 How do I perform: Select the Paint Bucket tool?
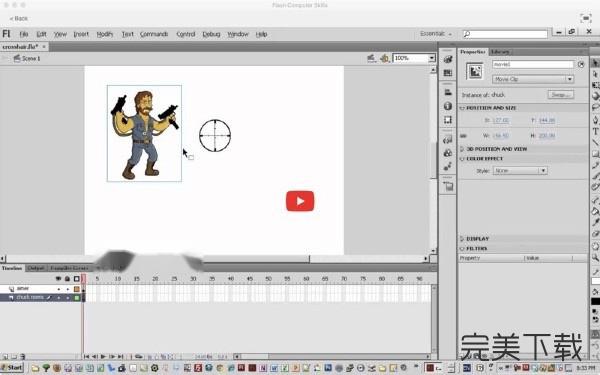point(596,211)
